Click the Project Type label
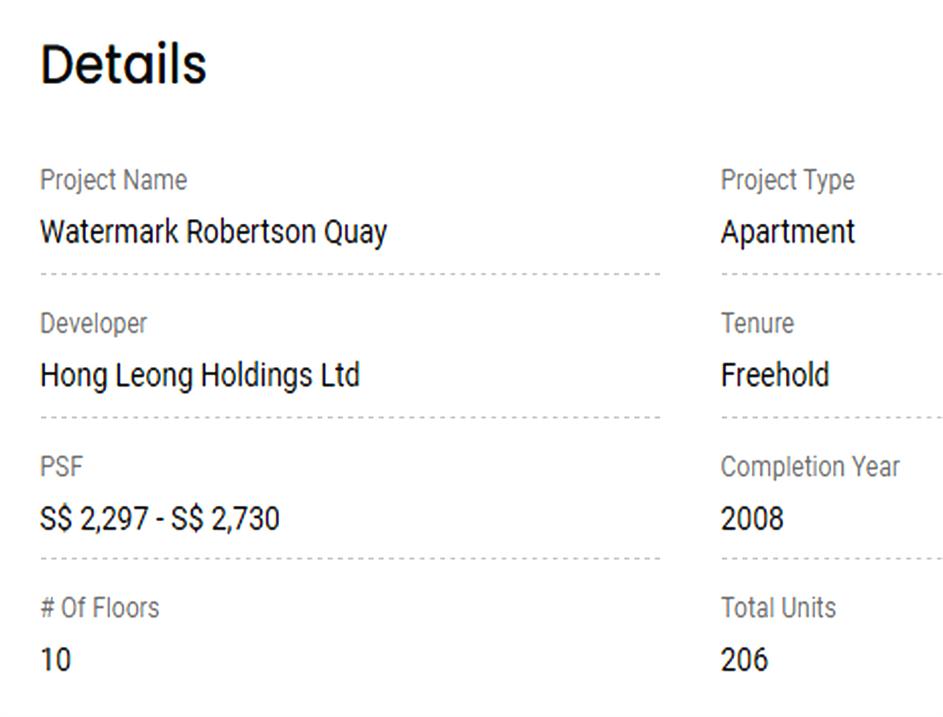943x717 pixels. 787,180
